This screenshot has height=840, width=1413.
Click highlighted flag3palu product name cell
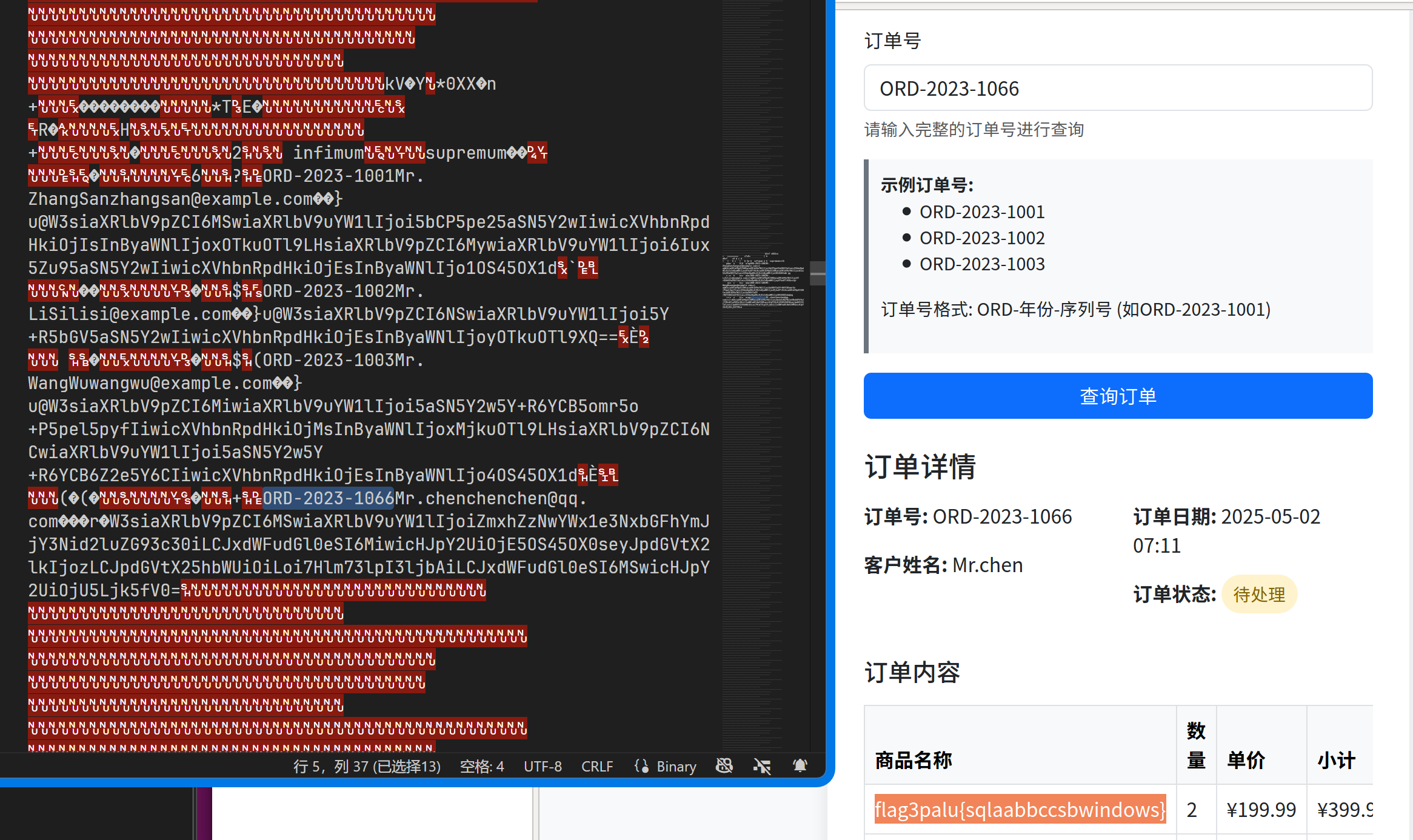coord(1020,809)
